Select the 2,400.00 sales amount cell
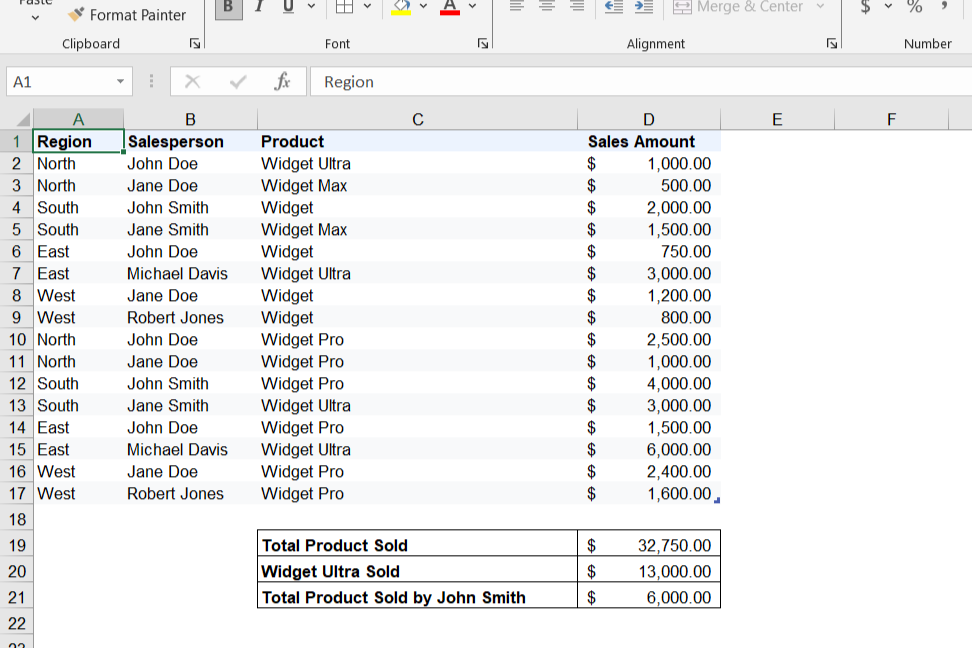This screenshot has width=972, height=648. pyautogui.click(x=648, y=472)
